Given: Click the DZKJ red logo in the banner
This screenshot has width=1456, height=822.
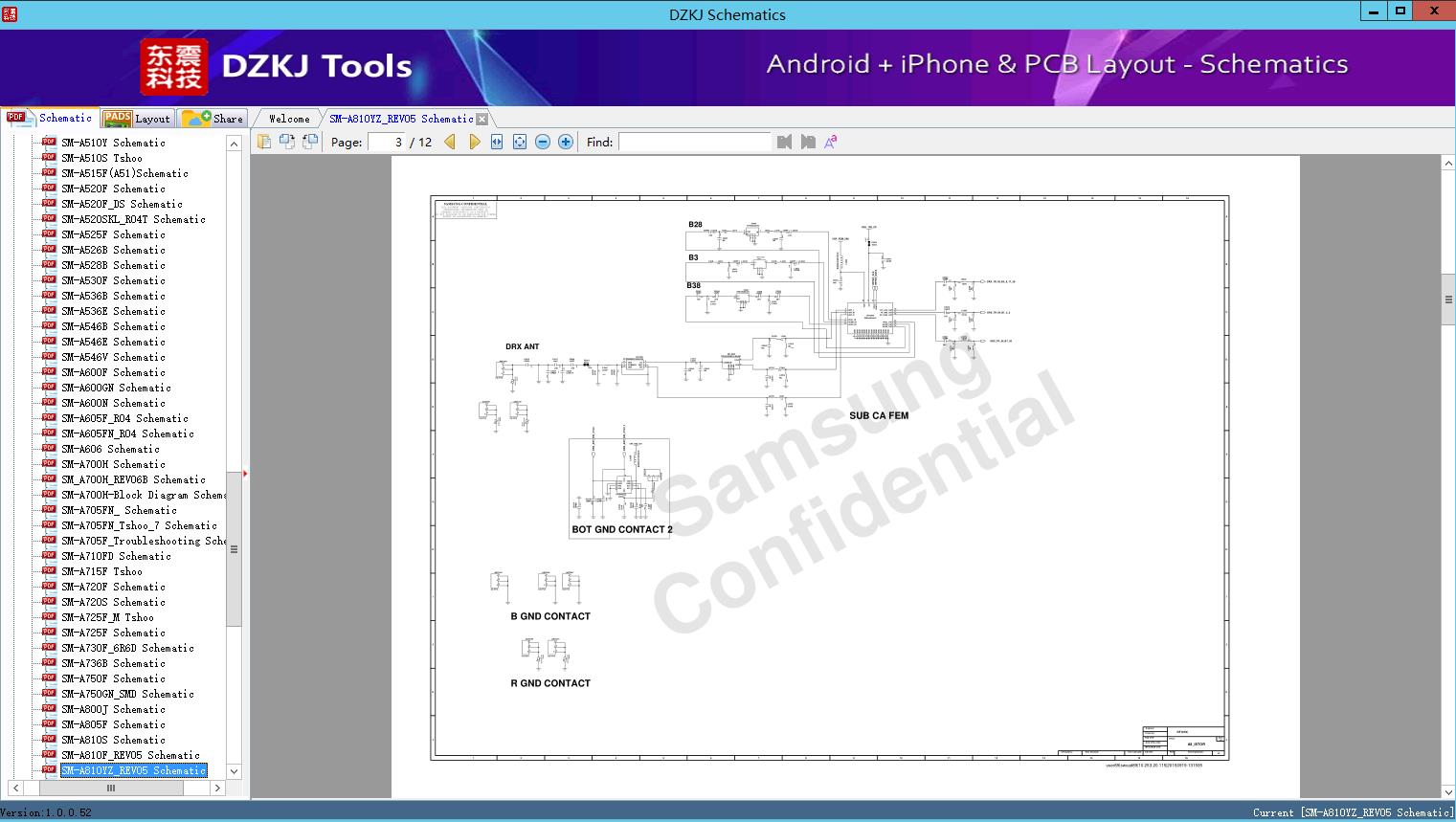Looking at the screenshot, I should tap(174, 67).
